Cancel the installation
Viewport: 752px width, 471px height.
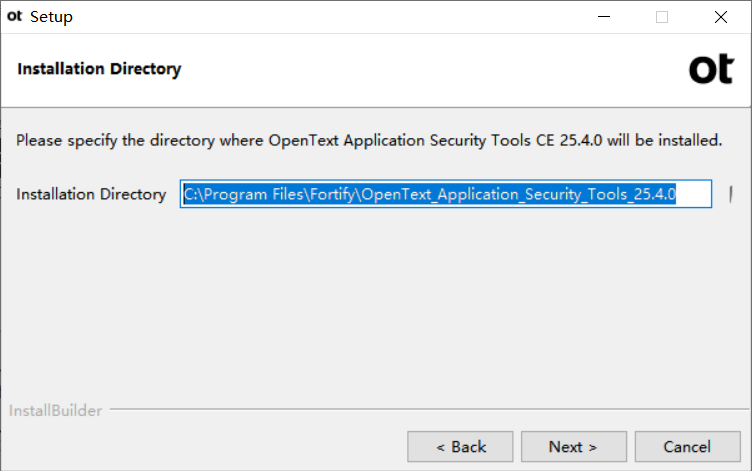tap(688, 447)
